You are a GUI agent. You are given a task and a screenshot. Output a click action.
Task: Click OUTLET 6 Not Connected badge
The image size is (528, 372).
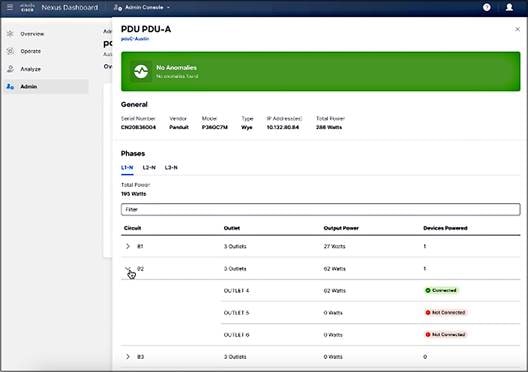[445, 335]
